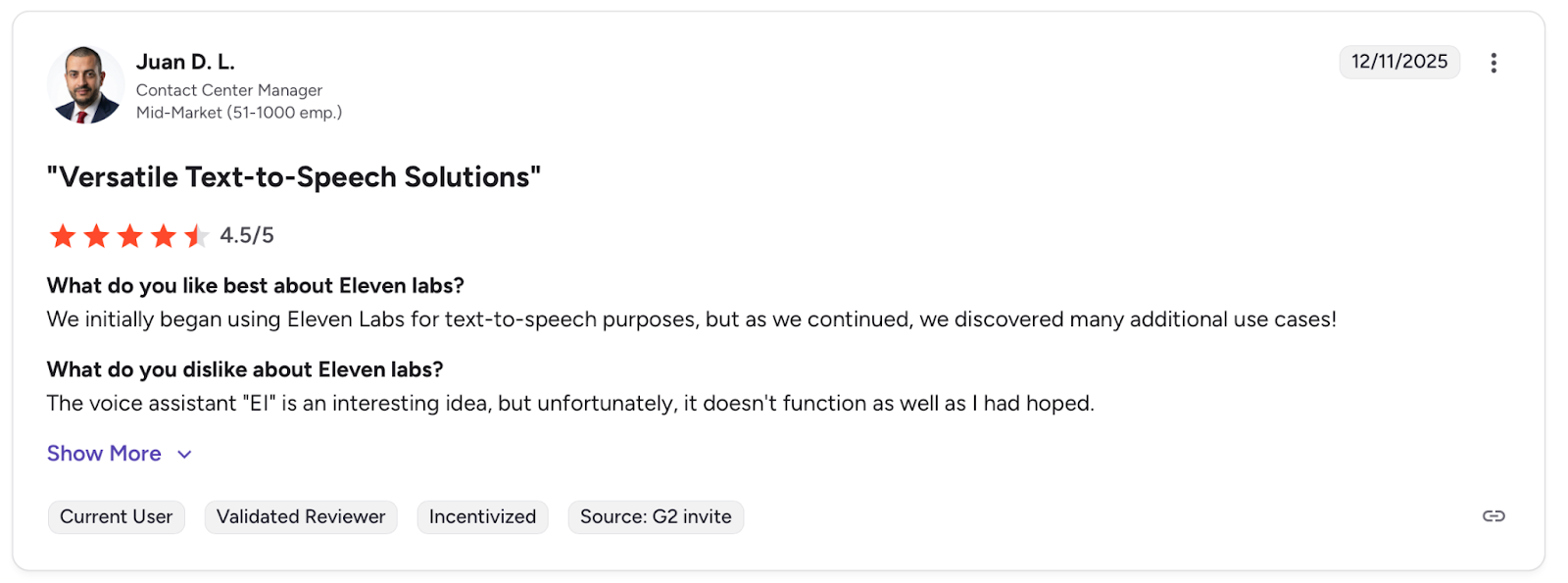Screen dimensions: 1568x583
Task: Click the Mid-Market company size text
Action: (239, 113)
